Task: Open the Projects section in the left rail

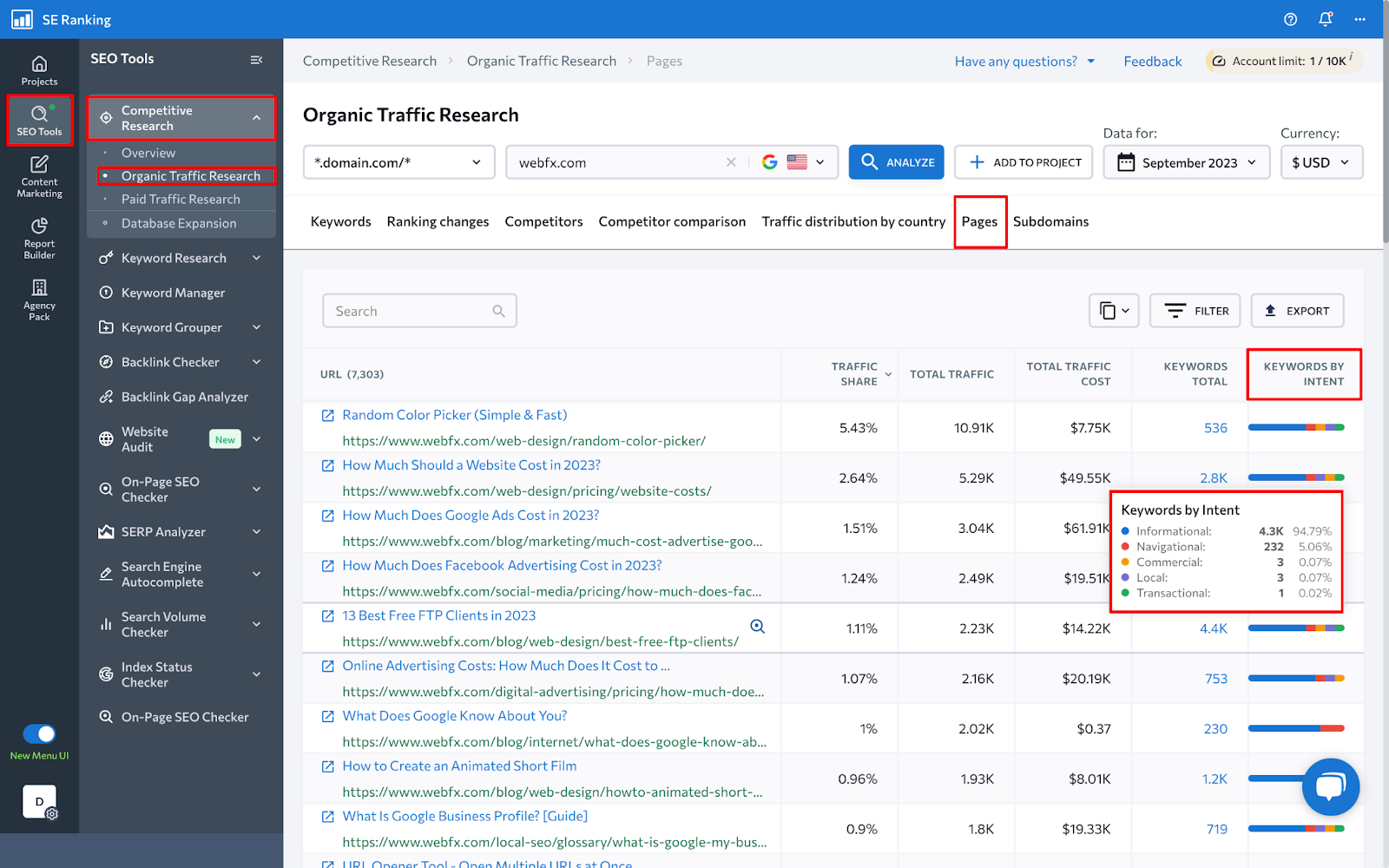Action: coord(39,70)
